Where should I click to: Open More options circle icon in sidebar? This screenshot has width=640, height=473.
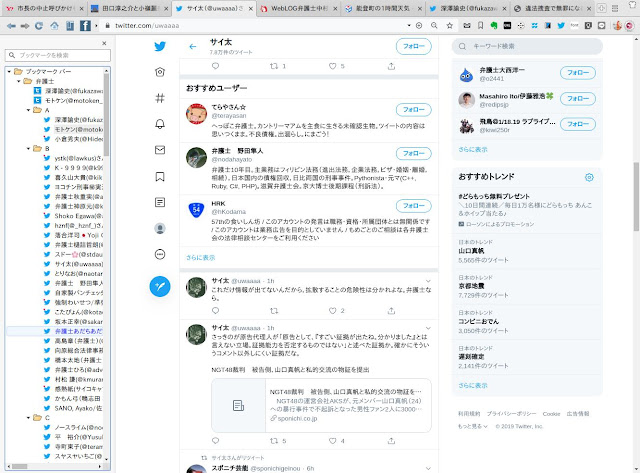click(x=160, y=255)
